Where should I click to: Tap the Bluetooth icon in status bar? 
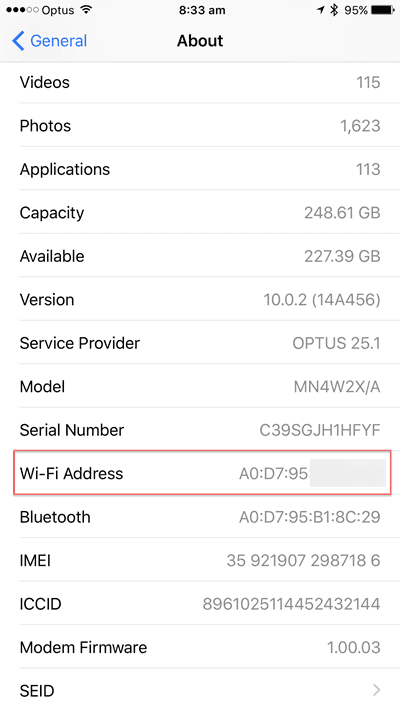[x=334, y=10]
